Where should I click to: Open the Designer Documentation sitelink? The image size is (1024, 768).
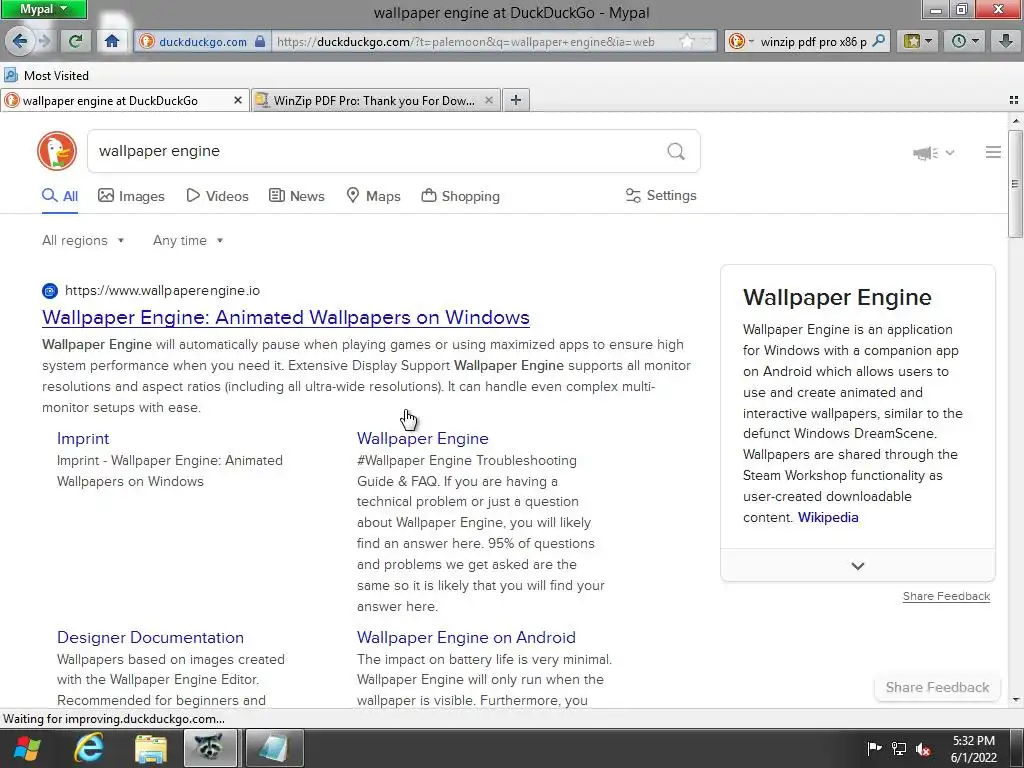[150, 637]
